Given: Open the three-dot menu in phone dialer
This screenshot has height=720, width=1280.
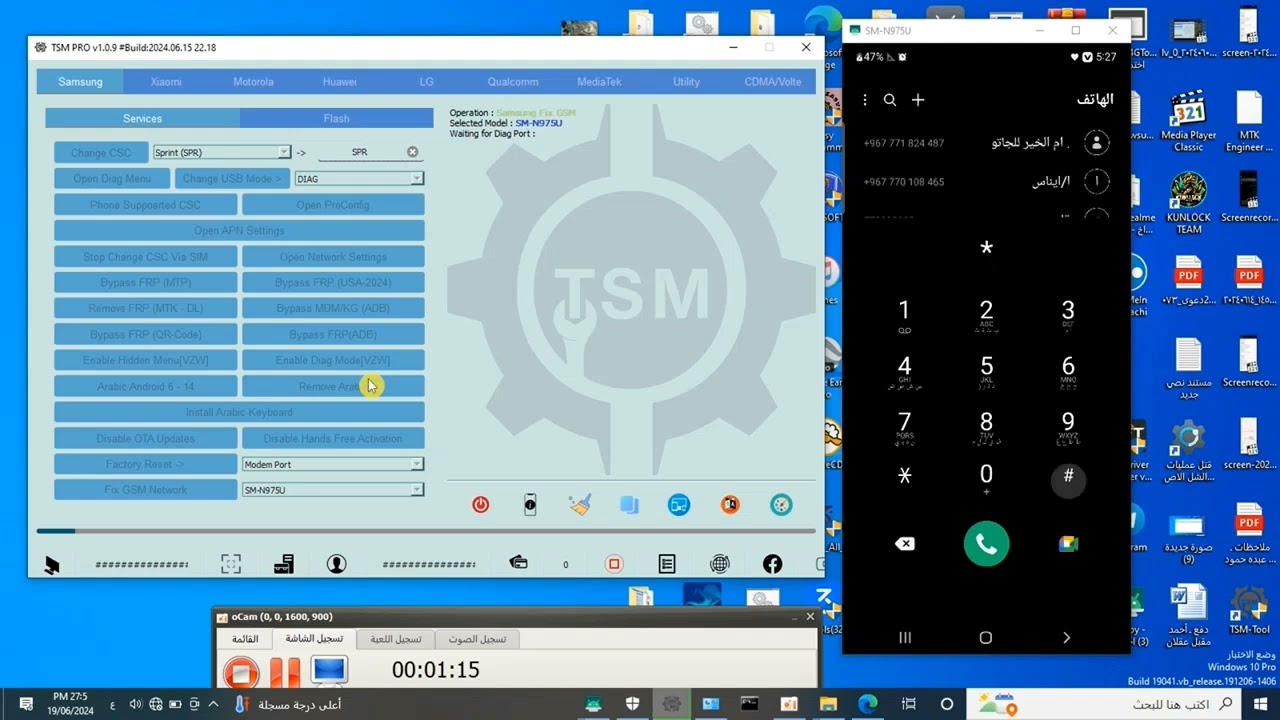Looking at the screenshot, I should 865,100.
